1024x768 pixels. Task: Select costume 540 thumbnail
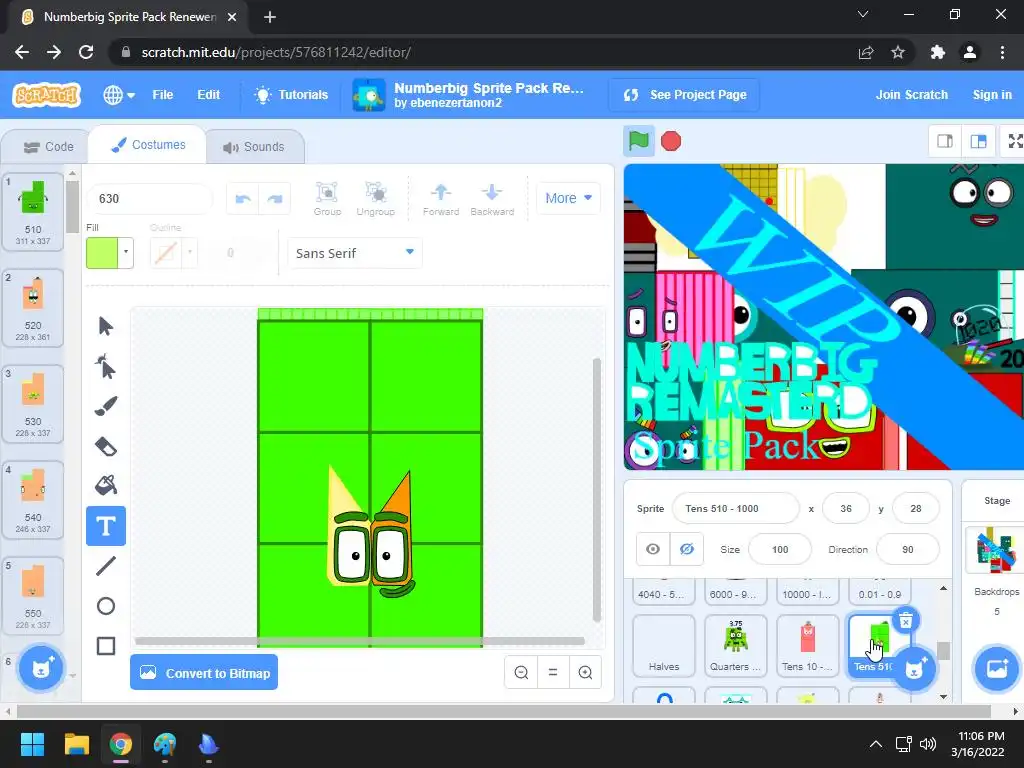click(33, 500)
